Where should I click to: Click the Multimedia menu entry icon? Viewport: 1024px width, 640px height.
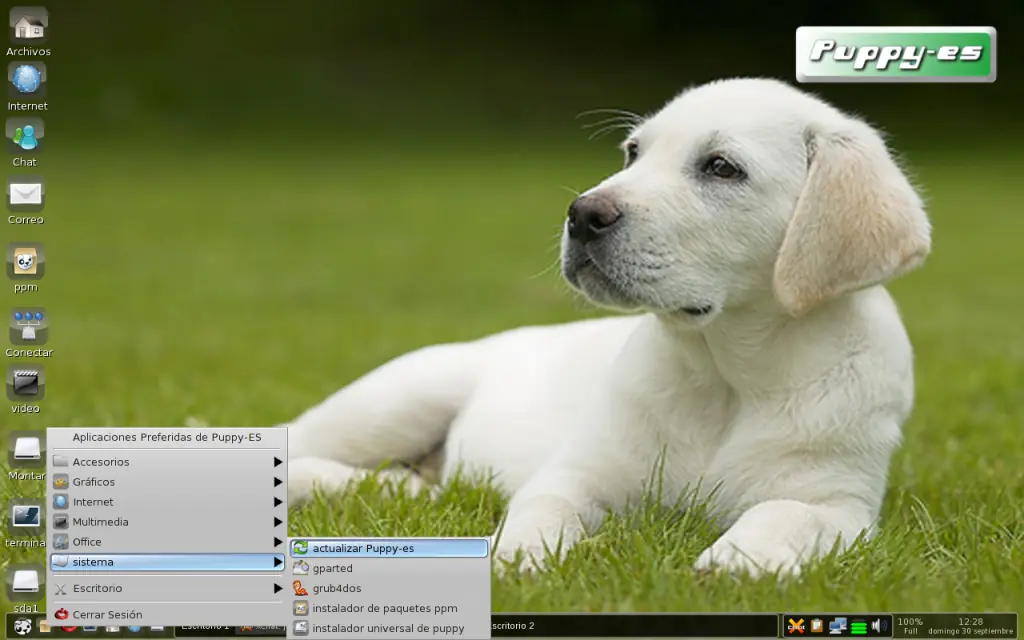[x=61, y=522]
